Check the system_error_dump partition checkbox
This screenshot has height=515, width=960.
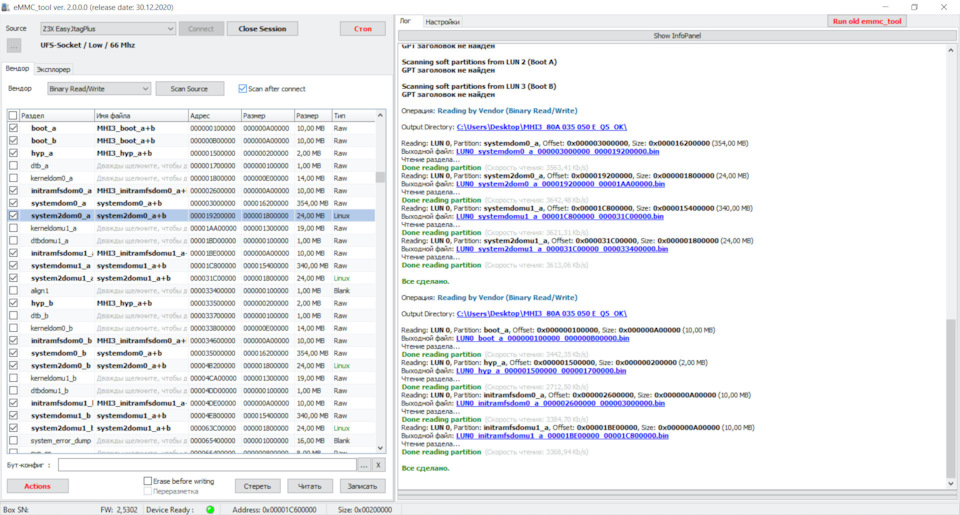(13, 440)
